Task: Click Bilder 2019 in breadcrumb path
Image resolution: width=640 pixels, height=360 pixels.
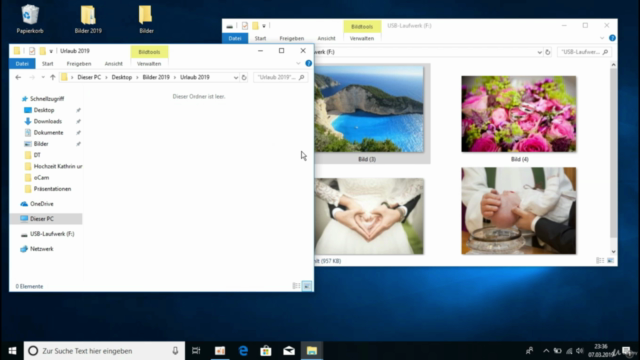Action: point(156,77)
